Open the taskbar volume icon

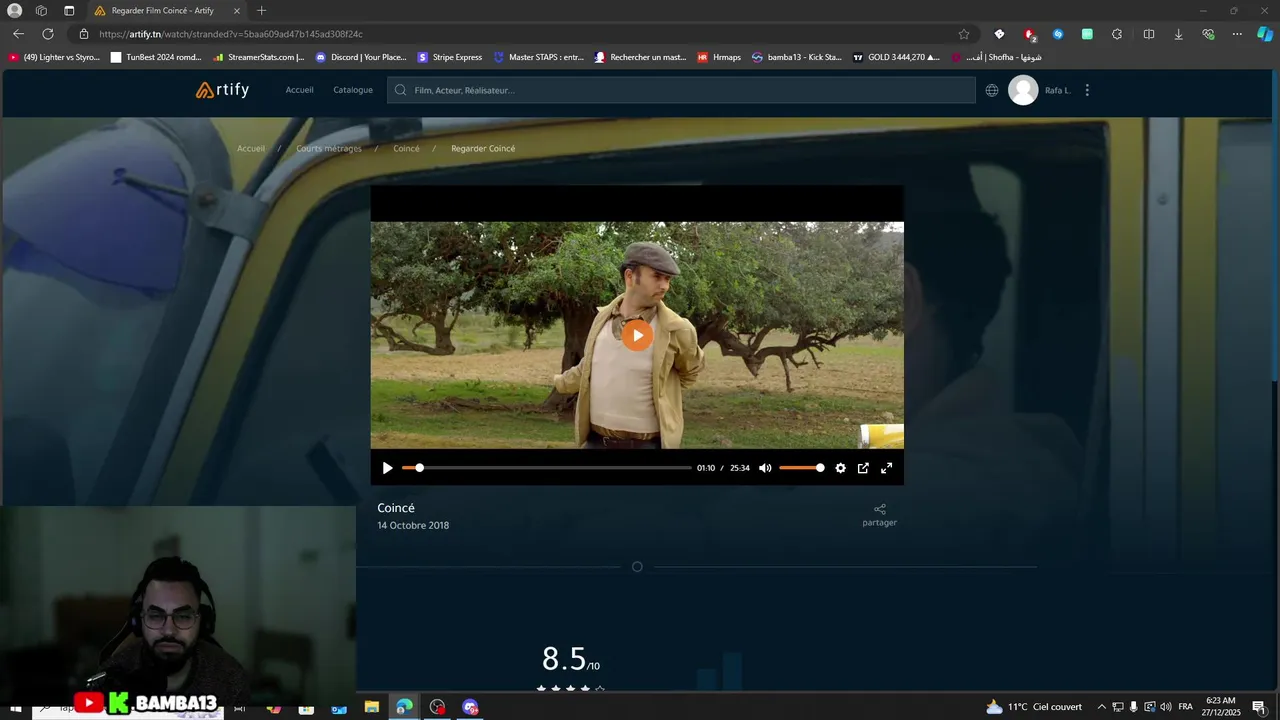[1166, 707]
